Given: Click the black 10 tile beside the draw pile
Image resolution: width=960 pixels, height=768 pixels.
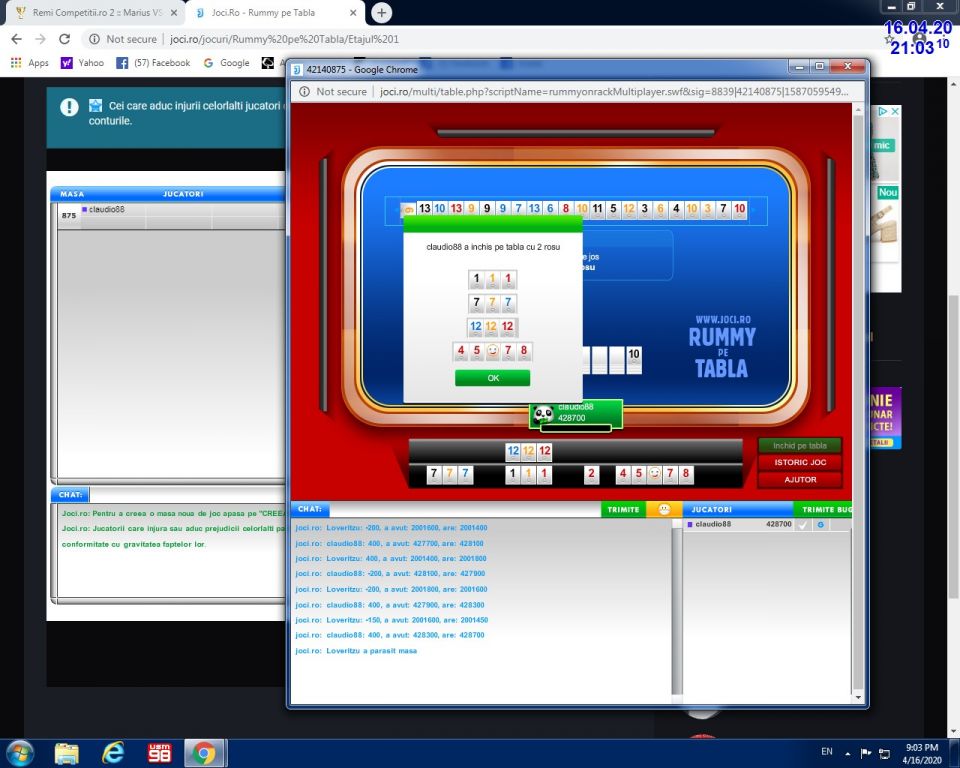Looking at the screenshot, I should [x=634, y=359].
